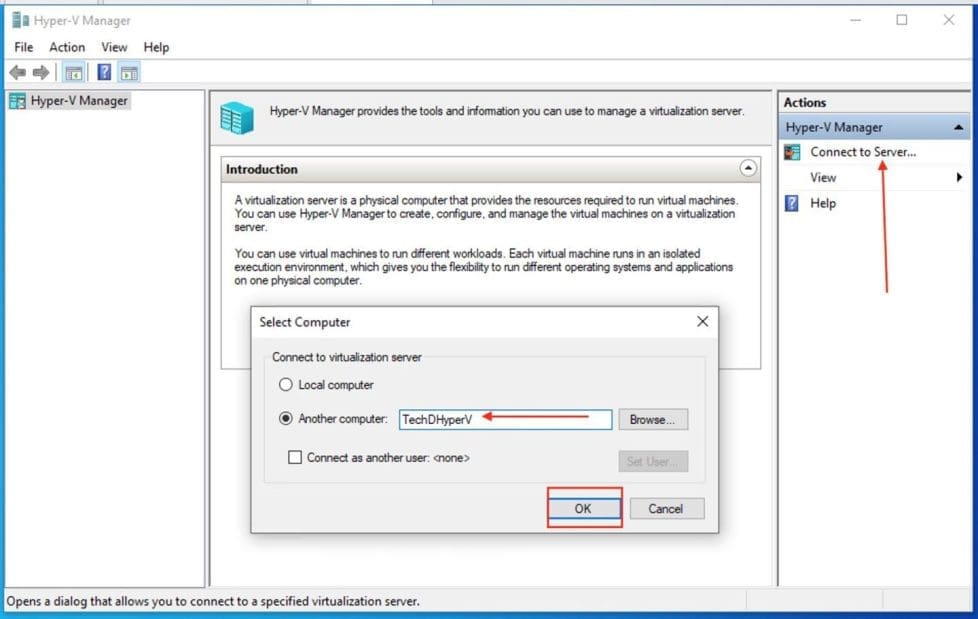
Task: Click the Another computer name text field
Action: coord(505,420)
